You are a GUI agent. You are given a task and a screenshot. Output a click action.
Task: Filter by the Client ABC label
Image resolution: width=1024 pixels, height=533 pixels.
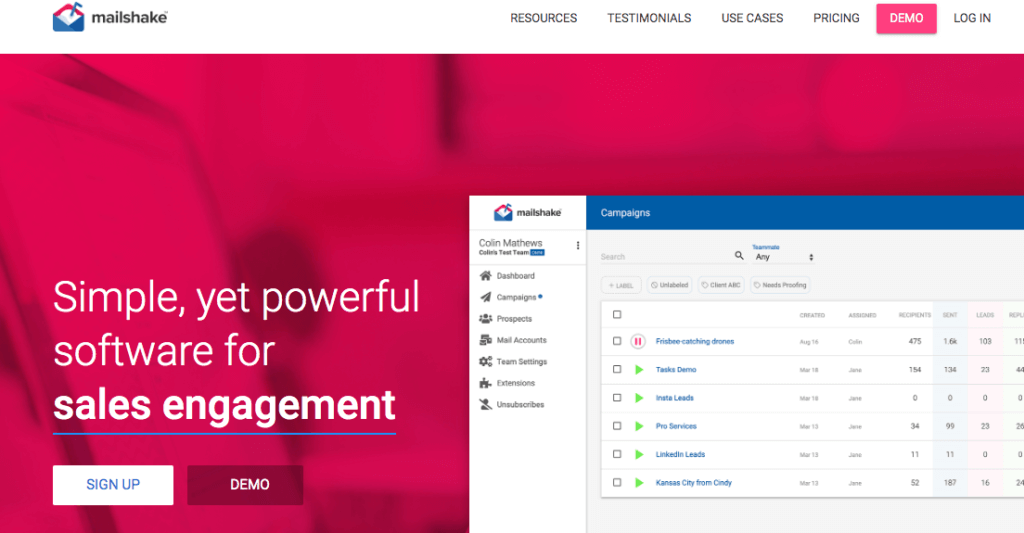(x=721, y=285)
